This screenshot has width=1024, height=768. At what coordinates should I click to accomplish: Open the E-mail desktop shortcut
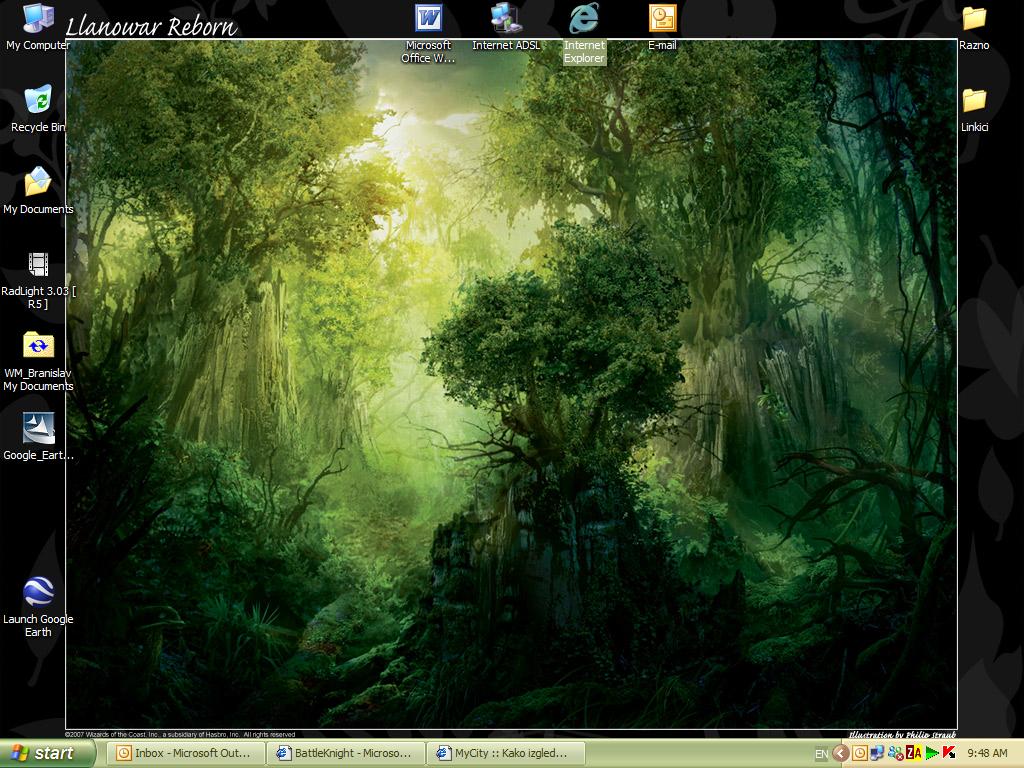(662, 20)
